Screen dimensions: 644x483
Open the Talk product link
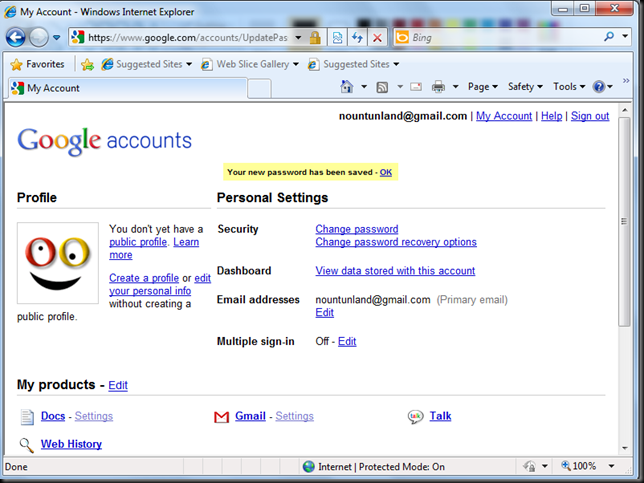440,416
